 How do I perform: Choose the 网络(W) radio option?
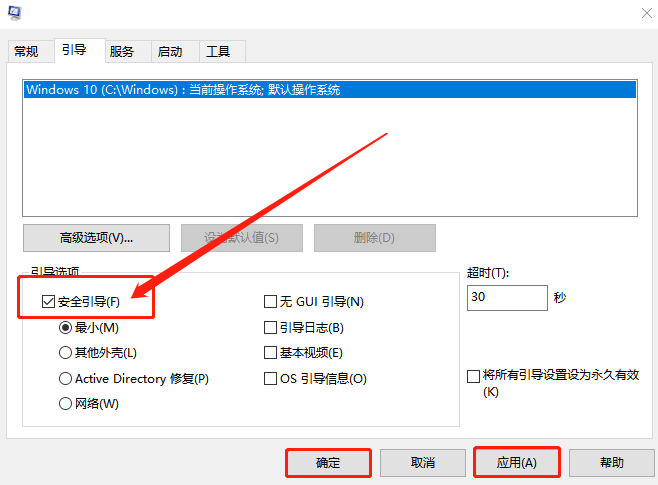65,404
